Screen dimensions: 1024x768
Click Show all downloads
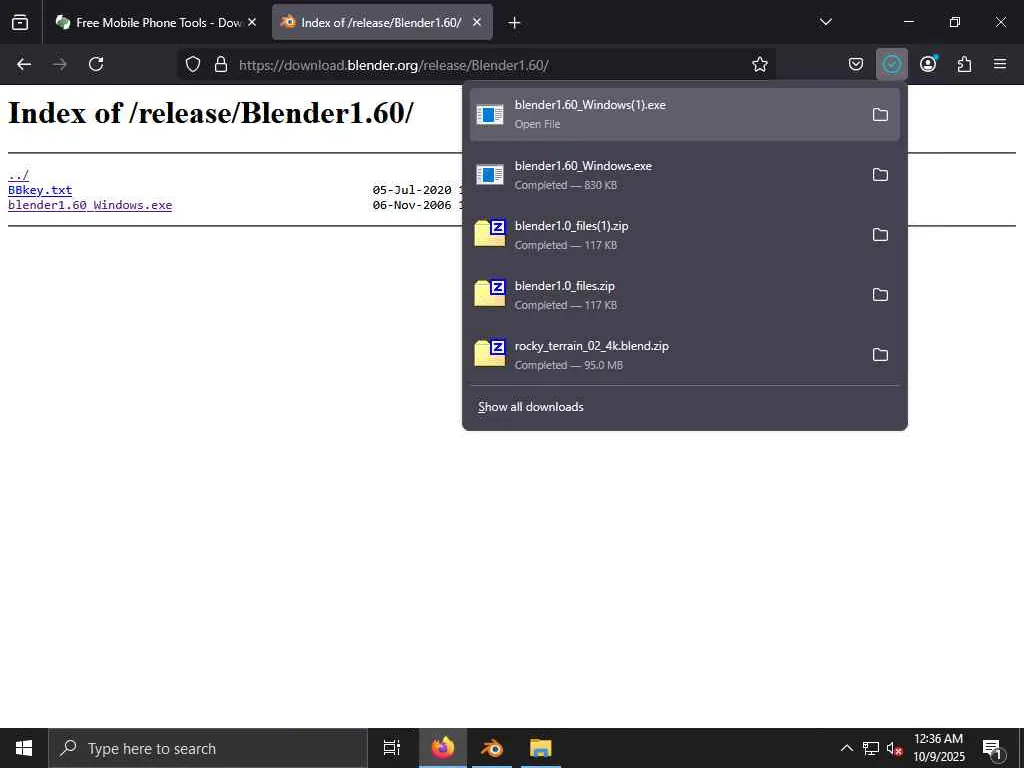(x=530, y=407)
